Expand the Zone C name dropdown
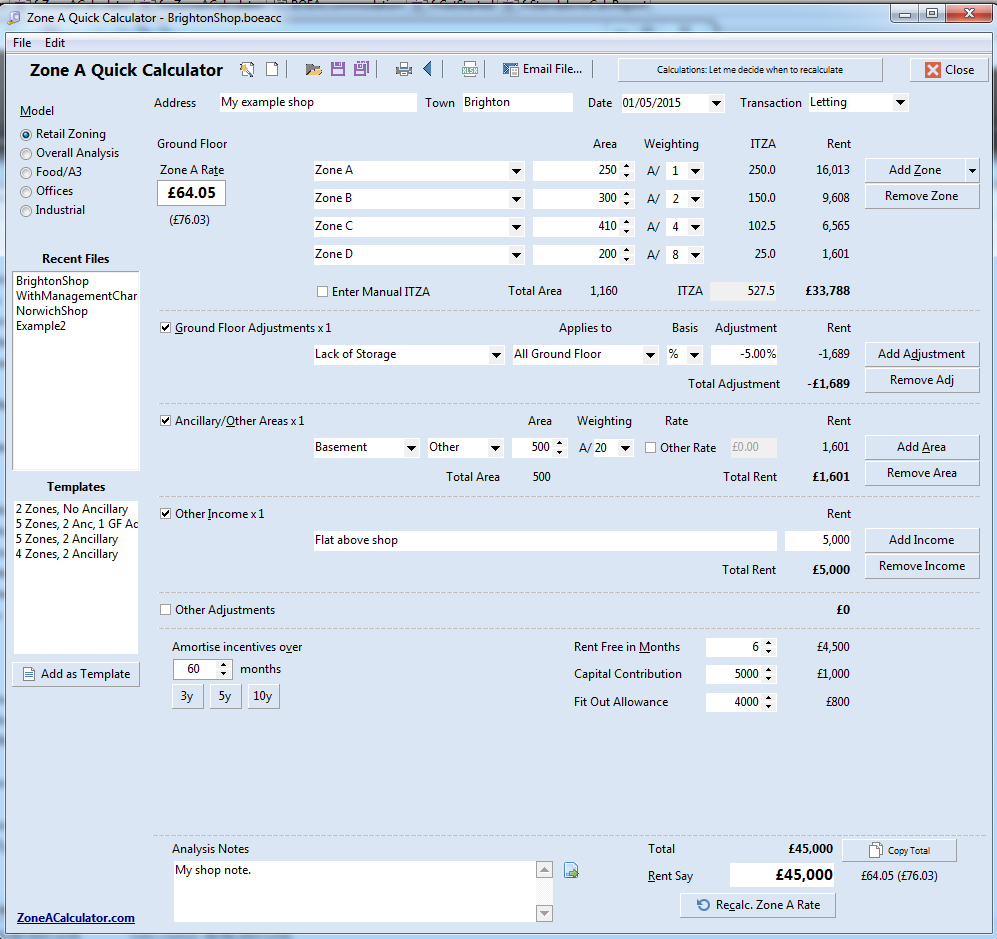Screen dimensions: 997x939 pyautogui.click(x=516, y=227)
